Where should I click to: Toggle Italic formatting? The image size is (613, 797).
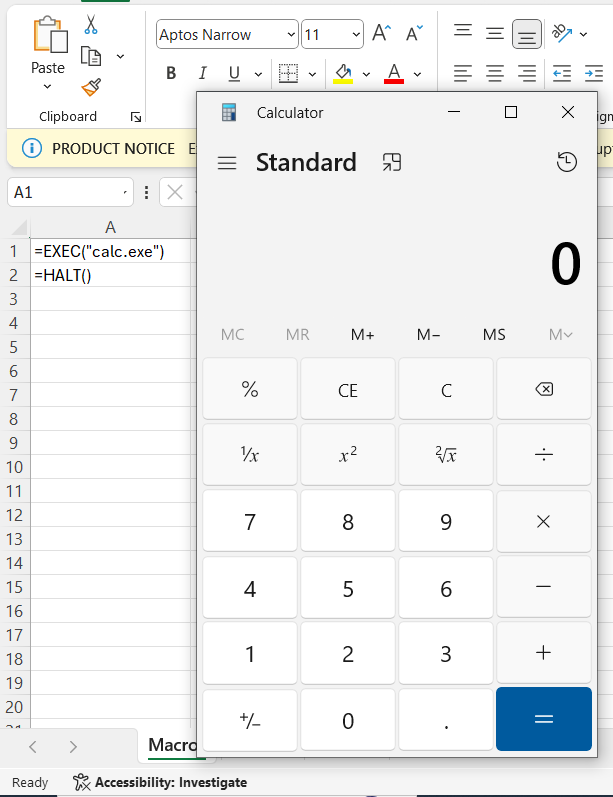coord(202,73)
